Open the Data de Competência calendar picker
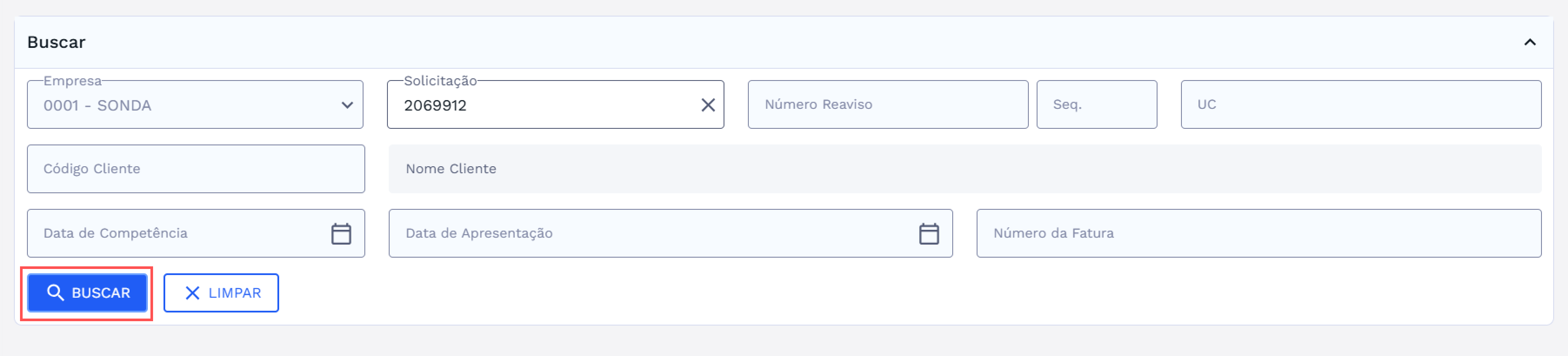Viewport: 1568px width, 356px height. pyautogui.click(x=341, y=233)
